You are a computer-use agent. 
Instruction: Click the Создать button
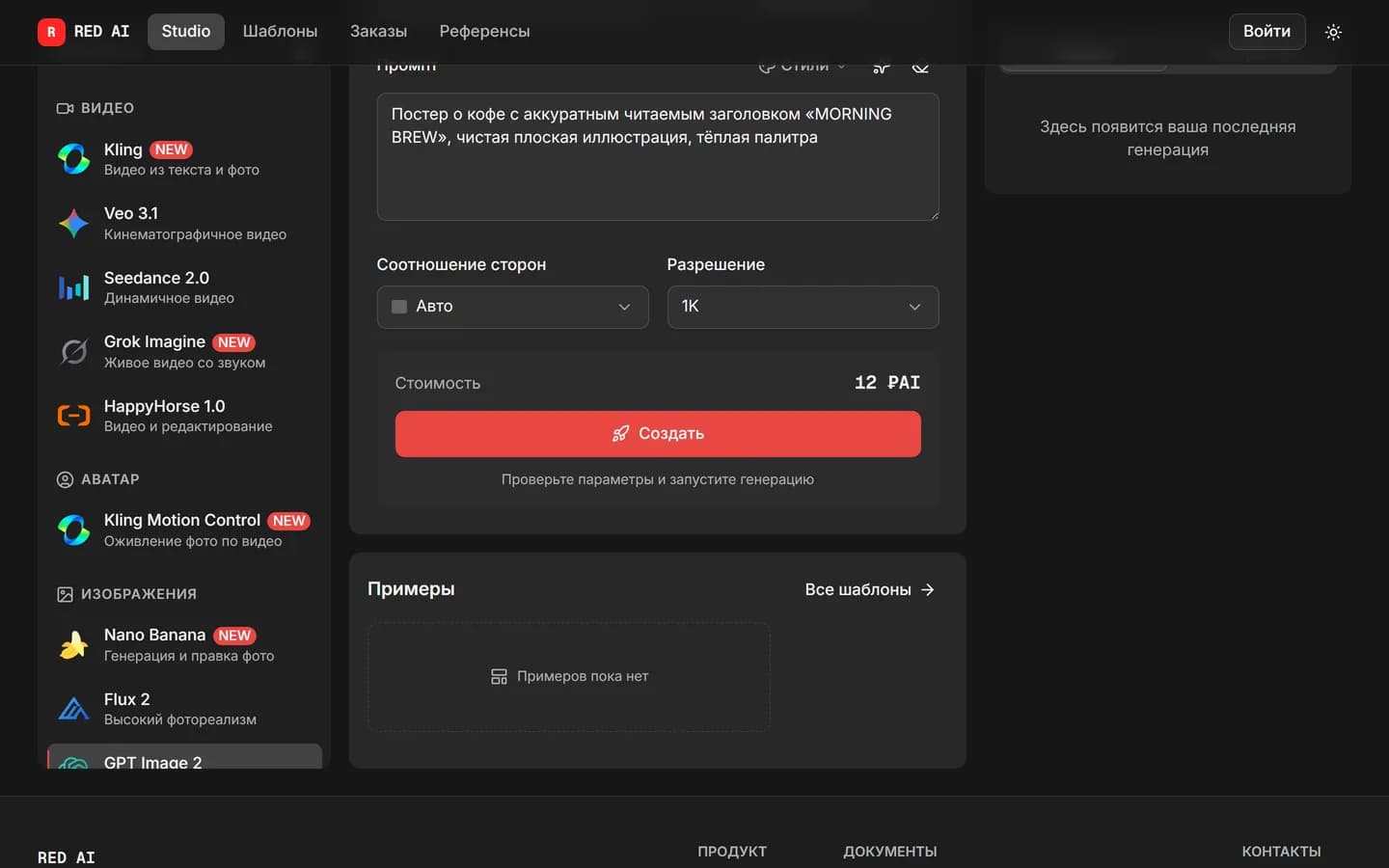(658, 434)
